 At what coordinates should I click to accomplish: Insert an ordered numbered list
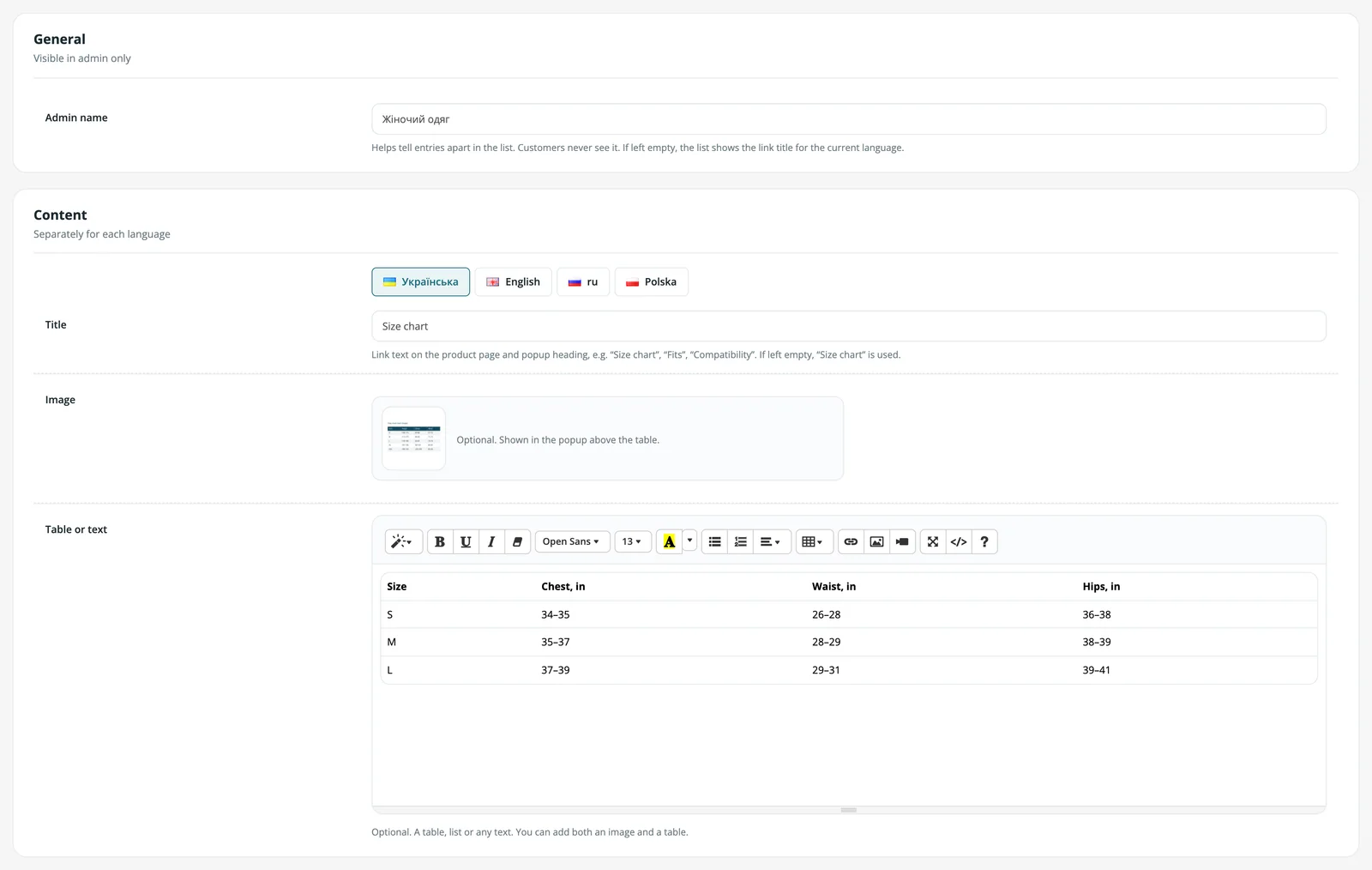point(741,541)
